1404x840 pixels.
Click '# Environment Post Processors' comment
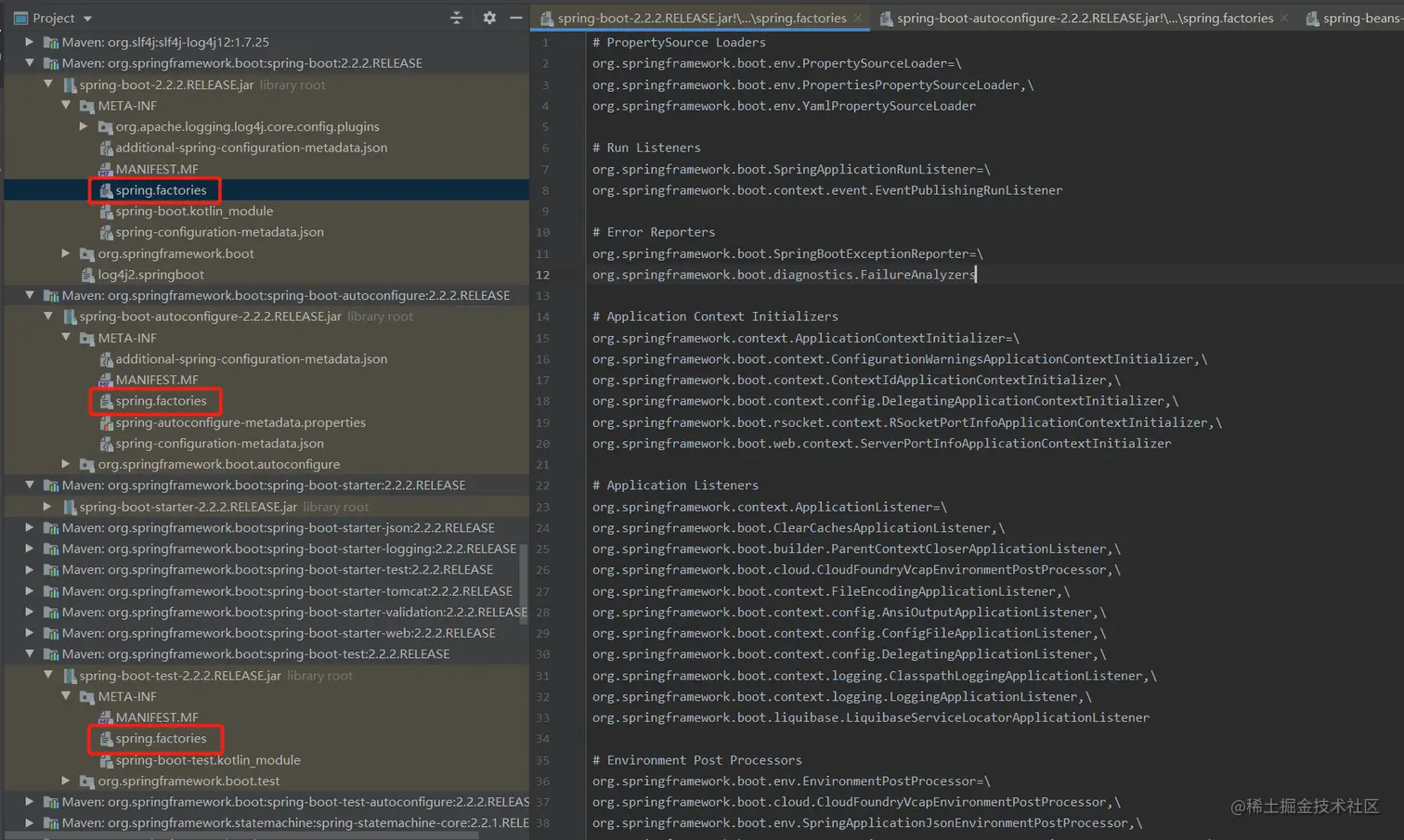tap(697, 760)
